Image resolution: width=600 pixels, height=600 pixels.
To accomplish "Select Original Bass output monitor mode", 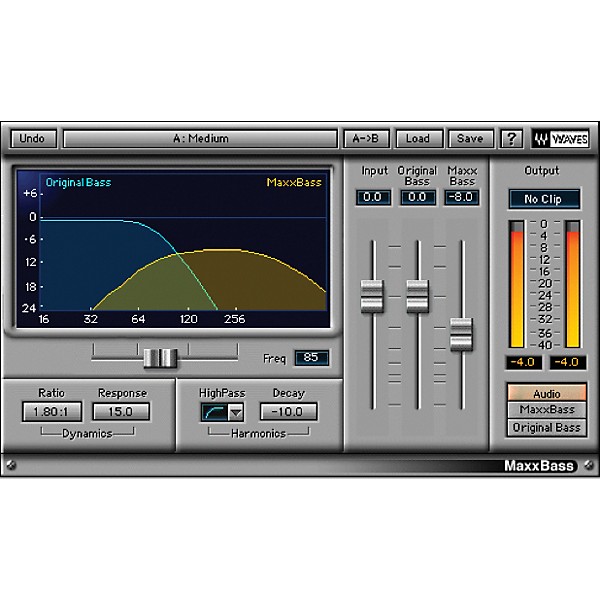I will (x=547, y=427).
